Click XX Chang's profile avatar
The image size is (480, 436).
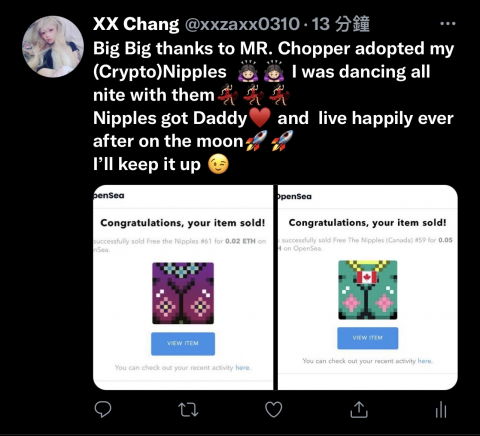pos(53,47)
